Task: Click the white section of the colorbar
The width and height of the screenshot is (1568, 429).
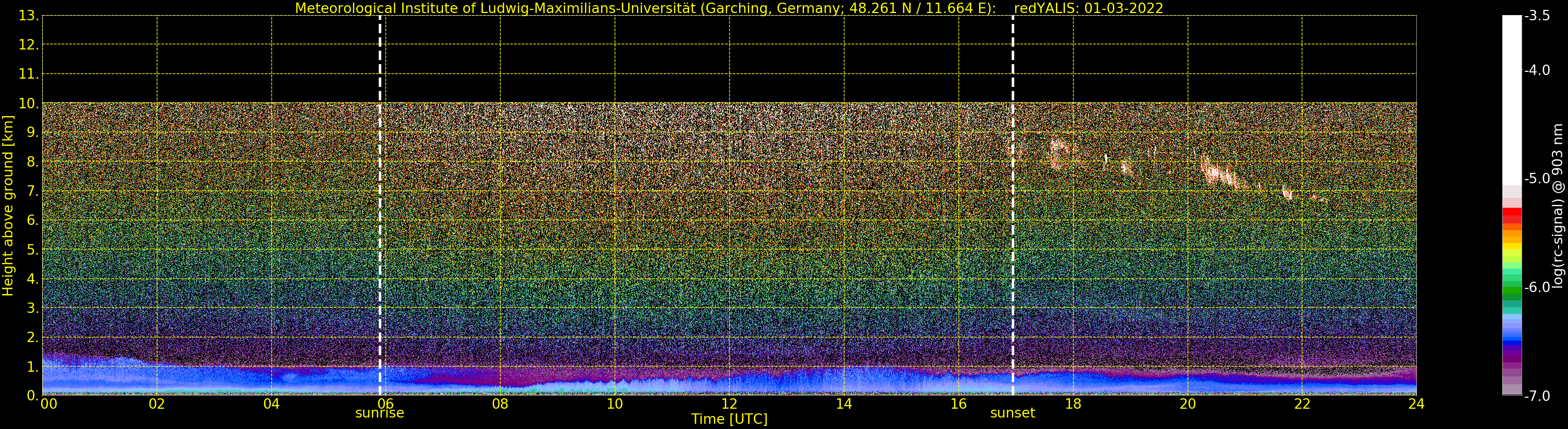Action: point(1512,100)
